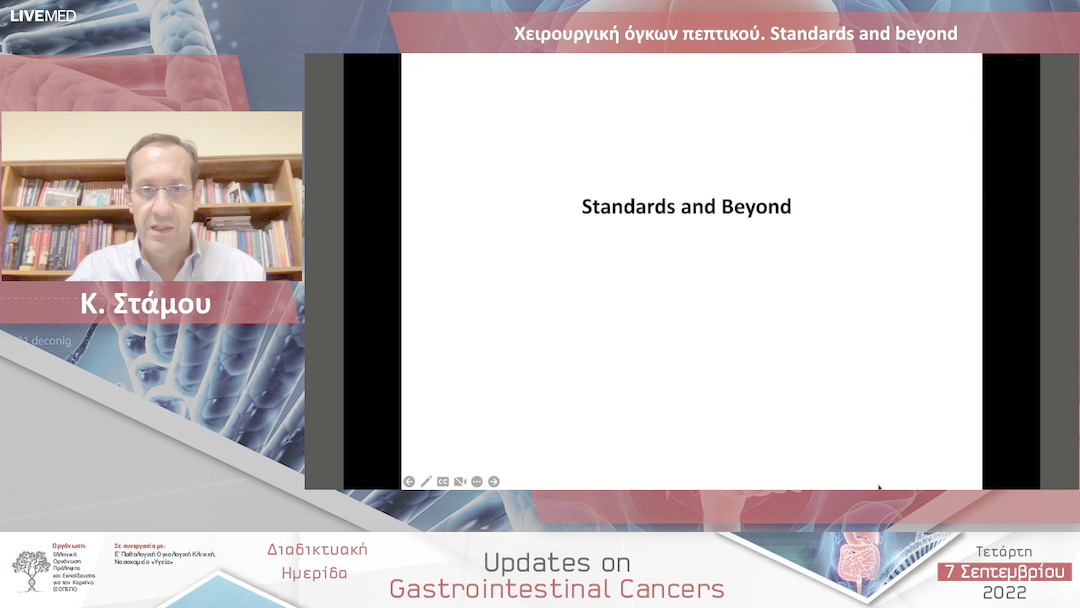The height and width of the screenshot is (608, 1080).
Task: Click the LIVEMED logo
Action: pos(43,15)
